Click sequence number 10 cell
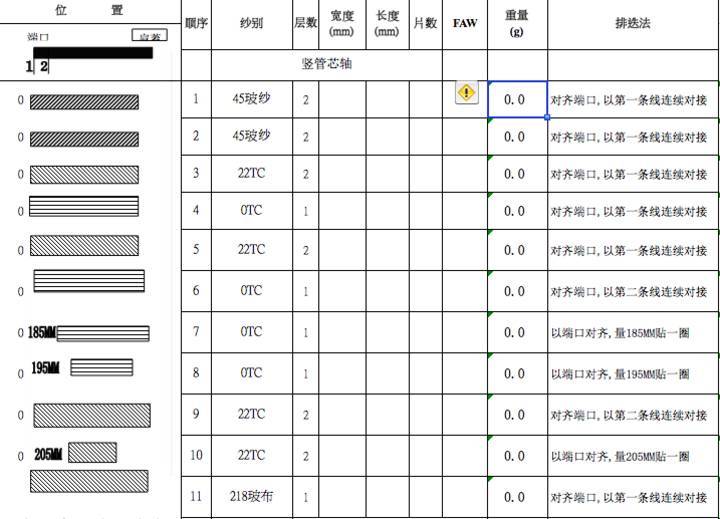720x519 pixels. click(197, 456)
